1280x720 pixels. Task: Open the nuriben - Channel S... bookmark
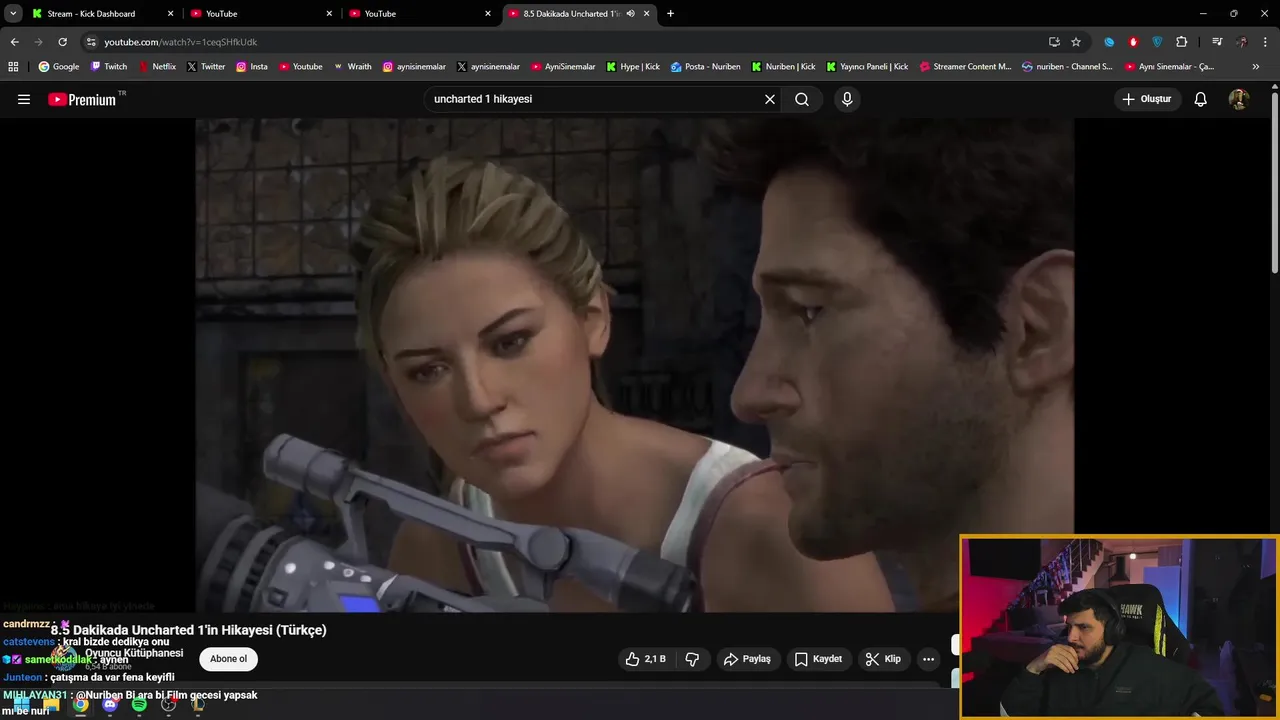click(1067, 67)
